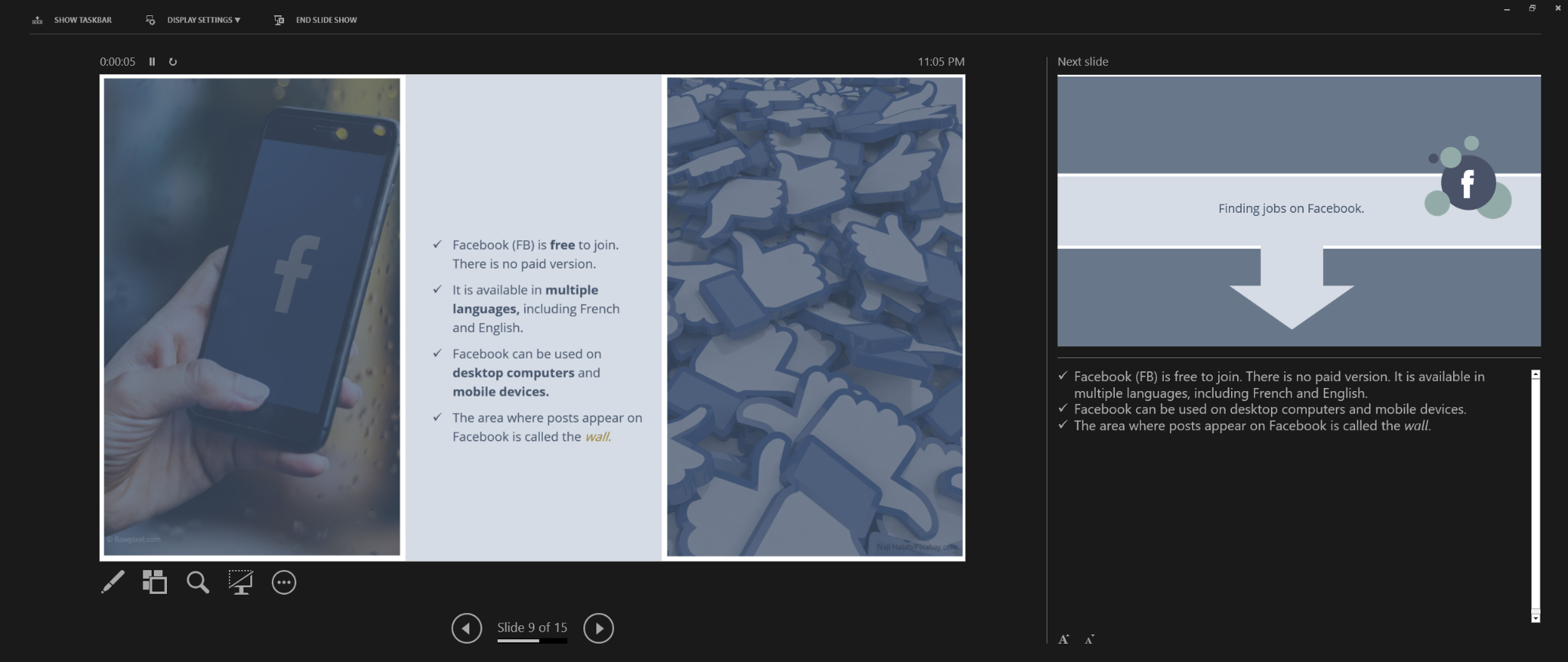Make the notes text smaller
Image resolution: width=1568 pixels, height=662 pixels.
pos(1089,639)
